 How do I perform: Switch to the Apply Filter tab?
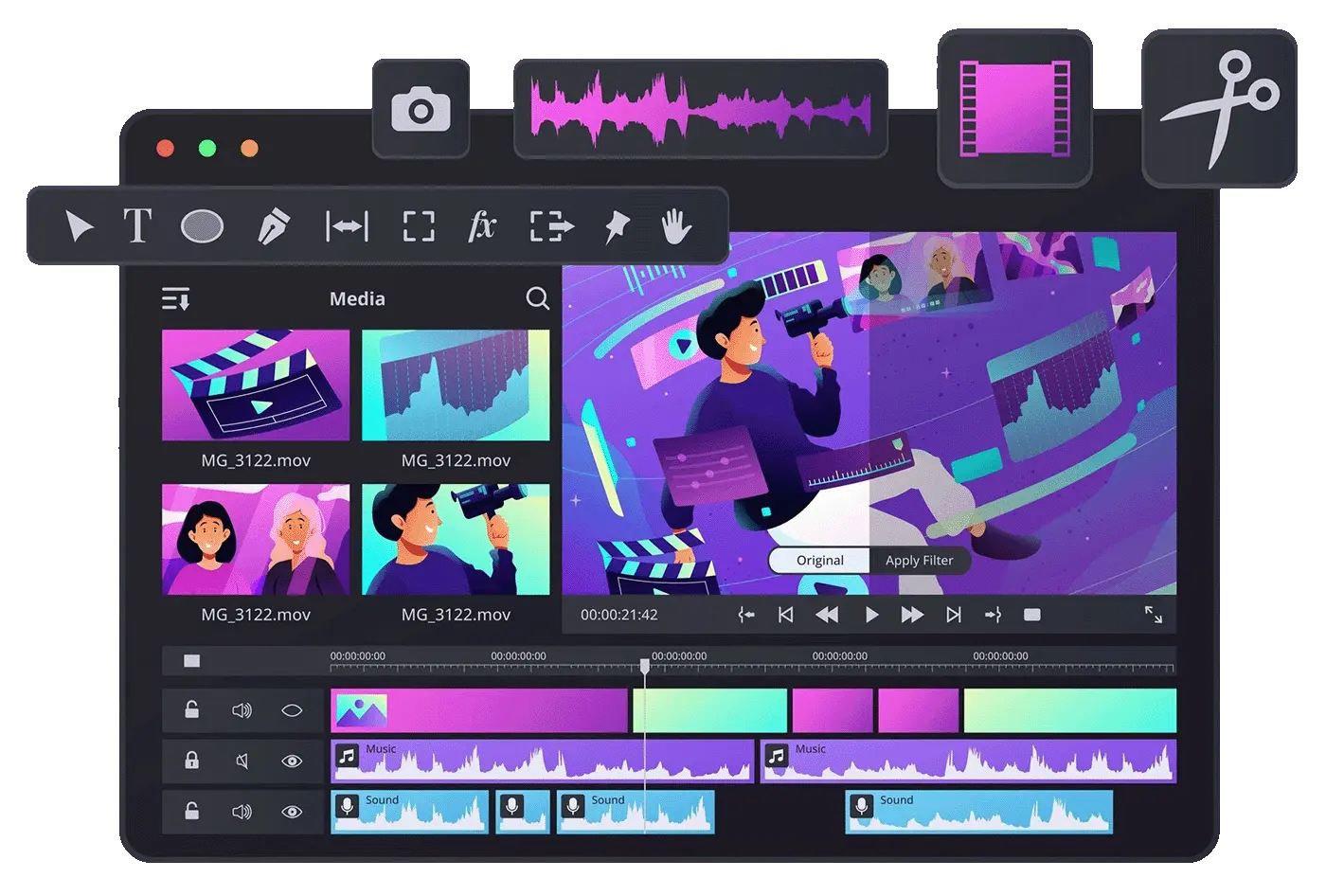(x=919, y=561)
